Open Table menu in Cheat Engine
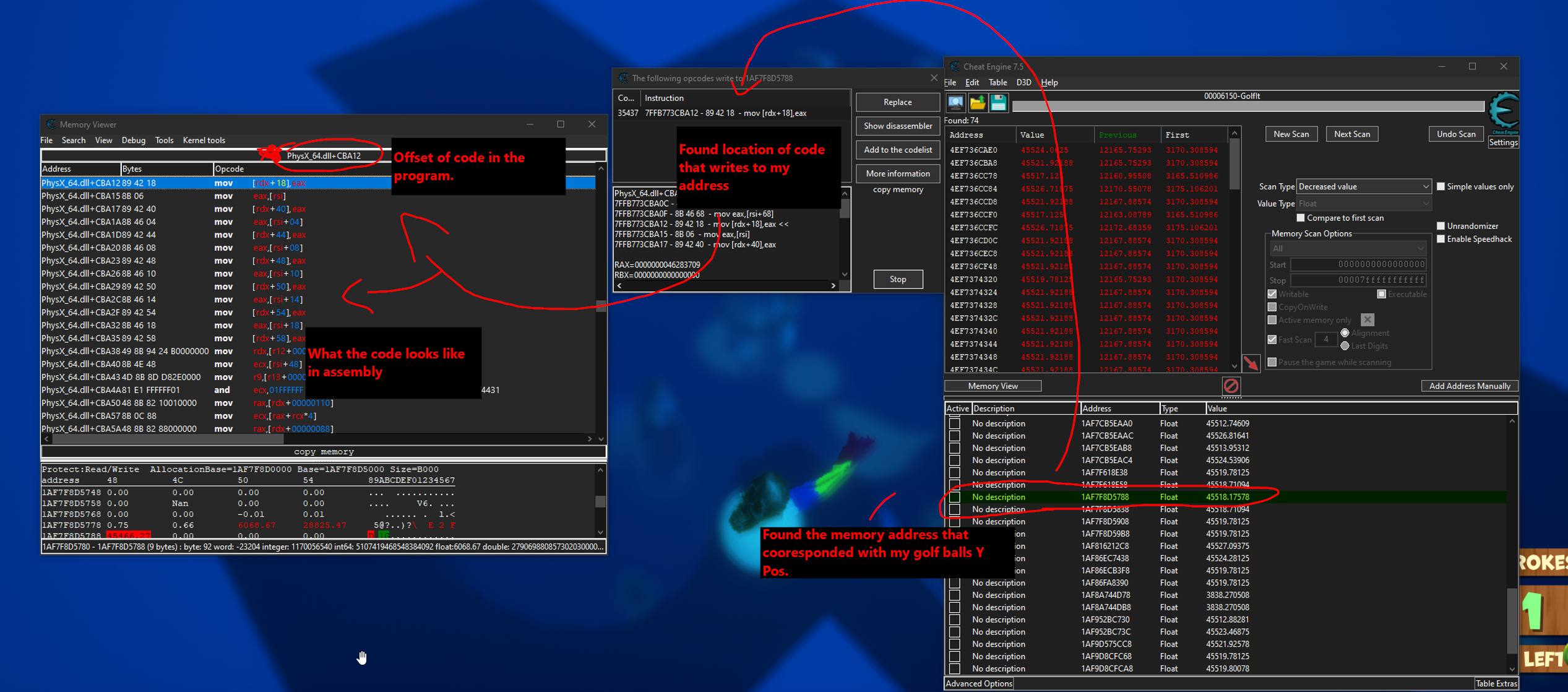 pos(997,82)
